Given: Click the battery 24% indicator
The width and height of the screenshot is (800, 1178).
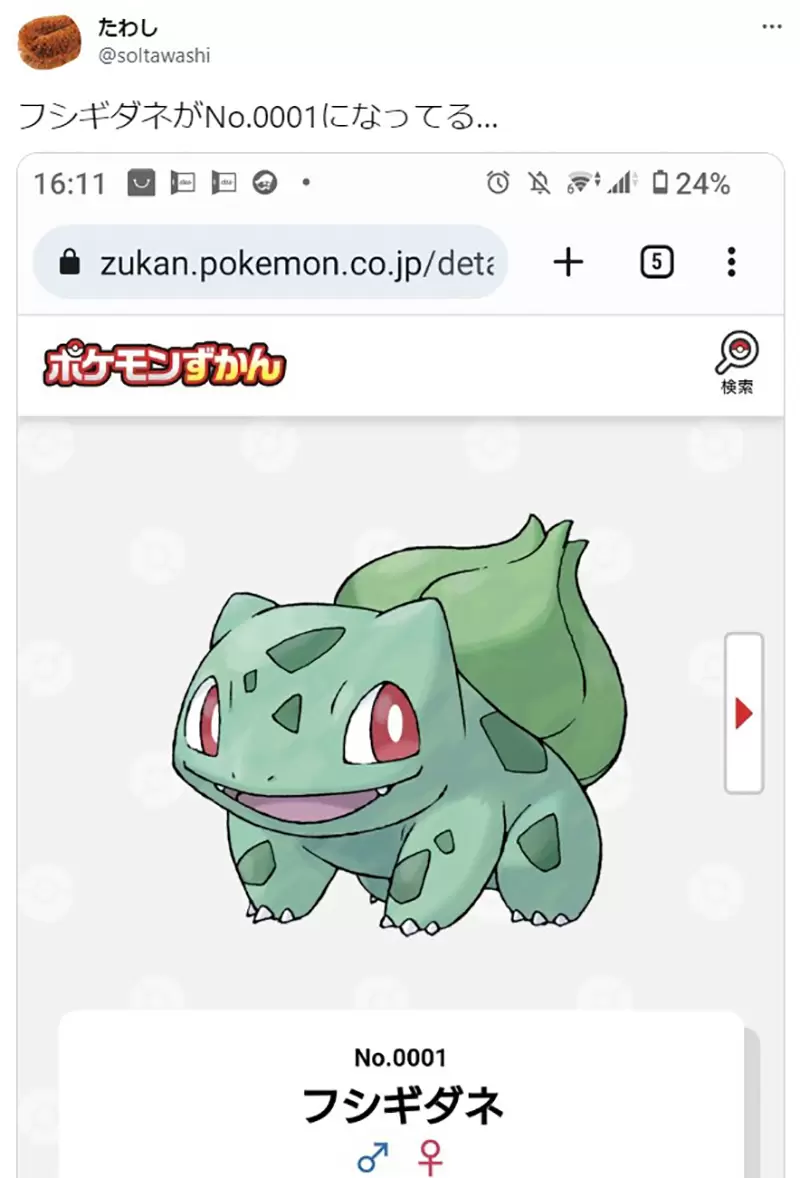Looking at the screenshot, I should click(690, 183).
